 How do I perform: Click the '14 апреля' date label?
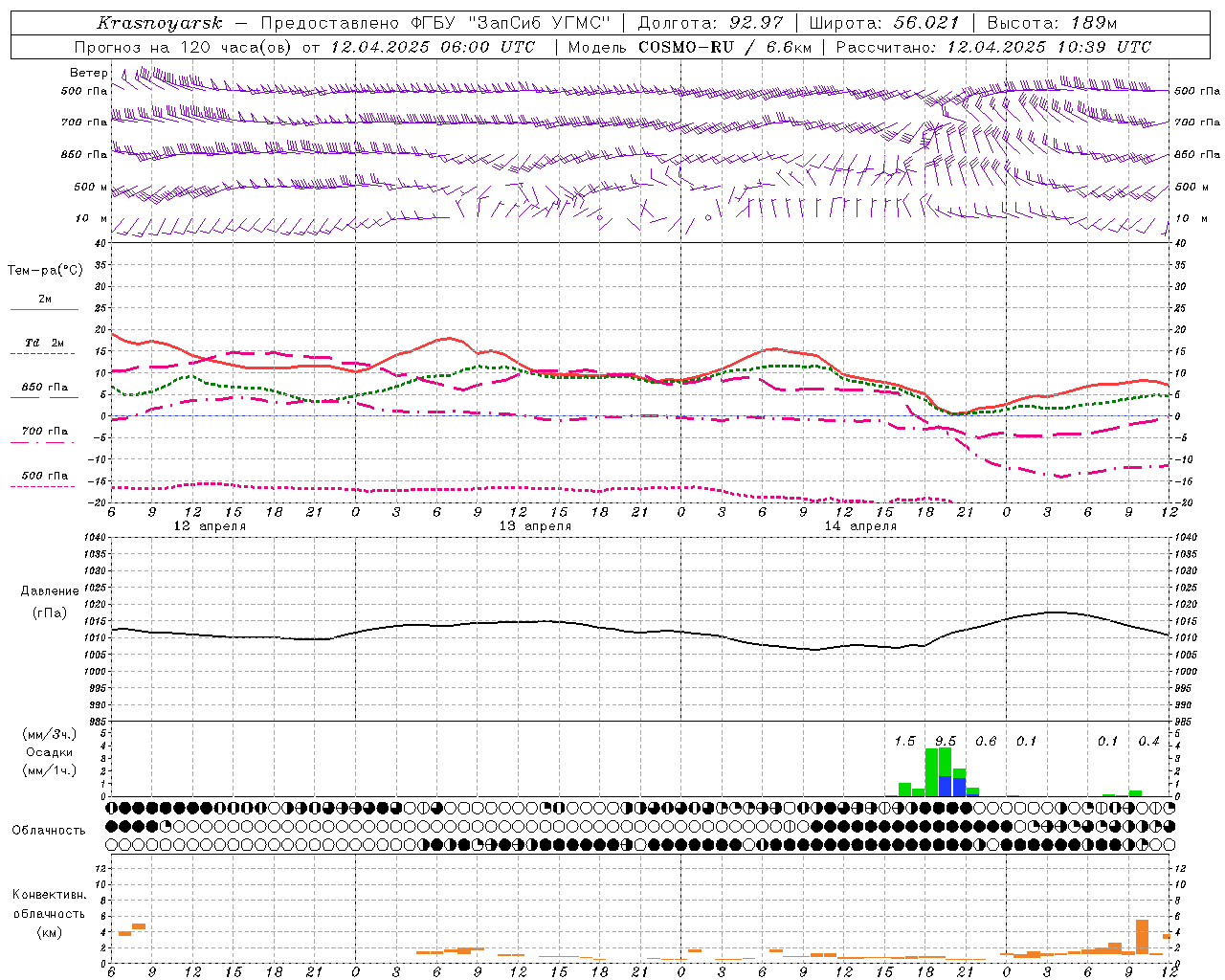click(x=860, y=526)
